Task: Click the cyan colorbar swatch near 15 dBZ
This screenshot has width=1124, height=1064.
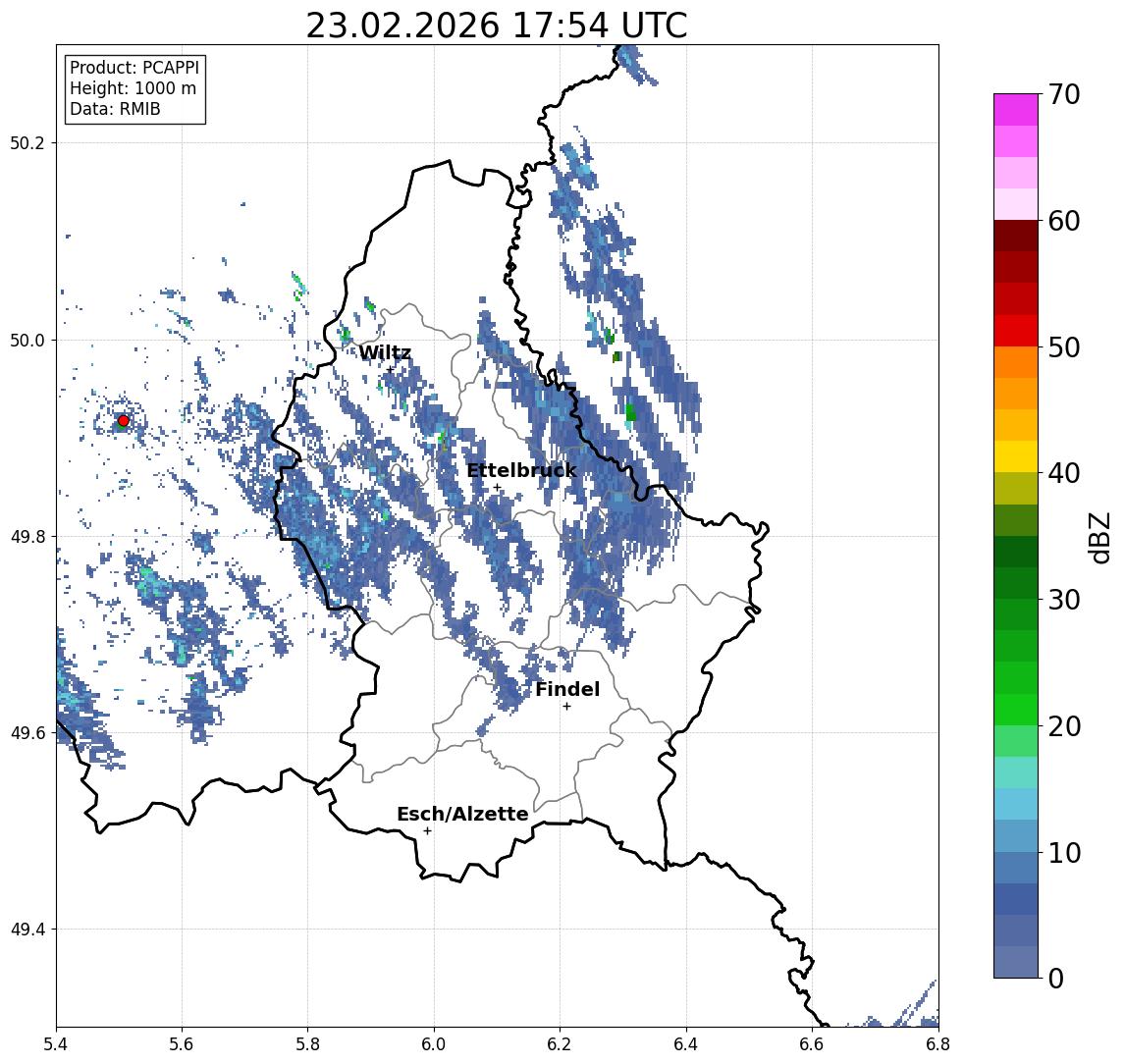Action: click(x=1016, y=772)
